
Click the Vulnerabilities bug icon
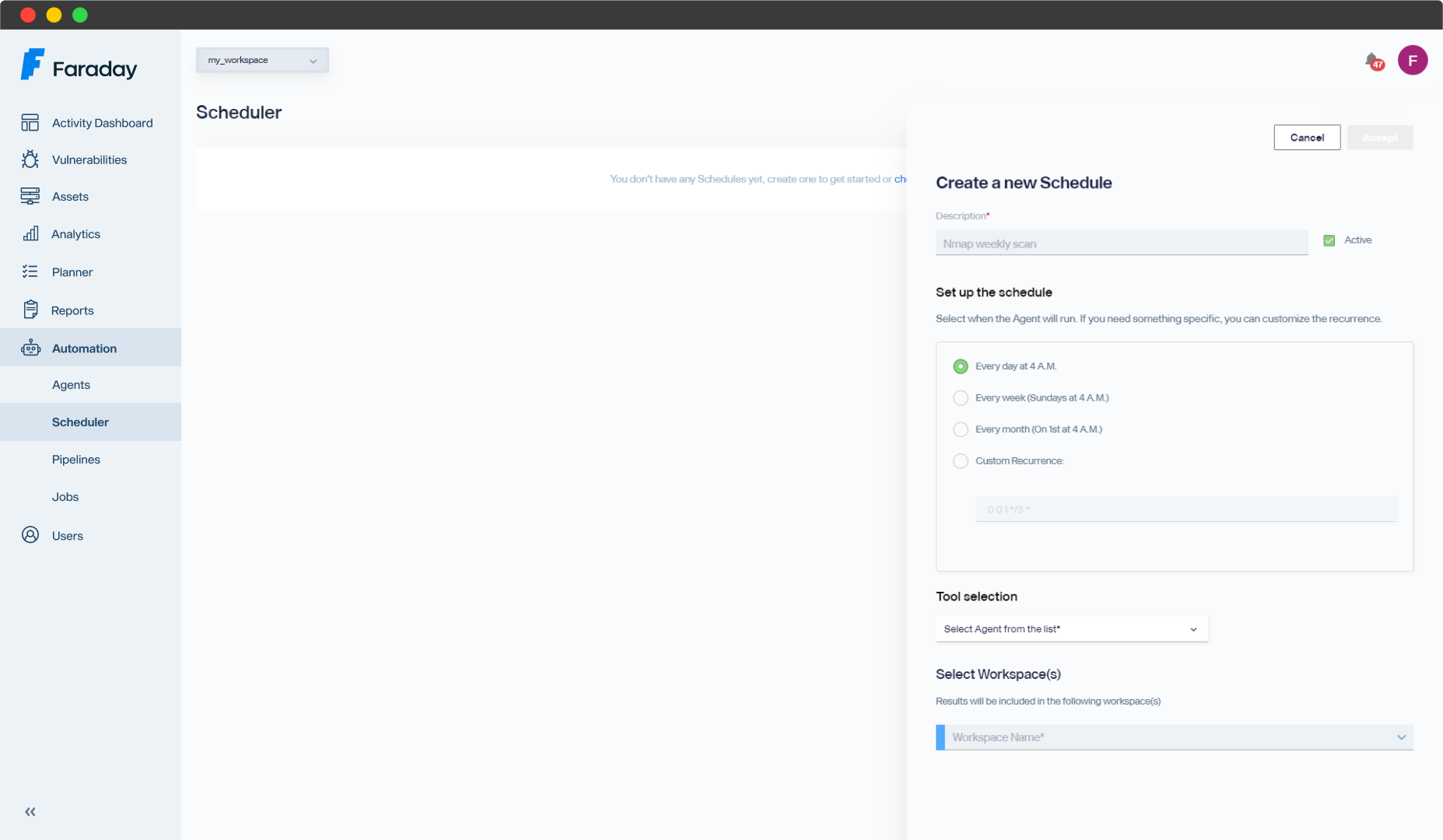[x=30, y=159]
